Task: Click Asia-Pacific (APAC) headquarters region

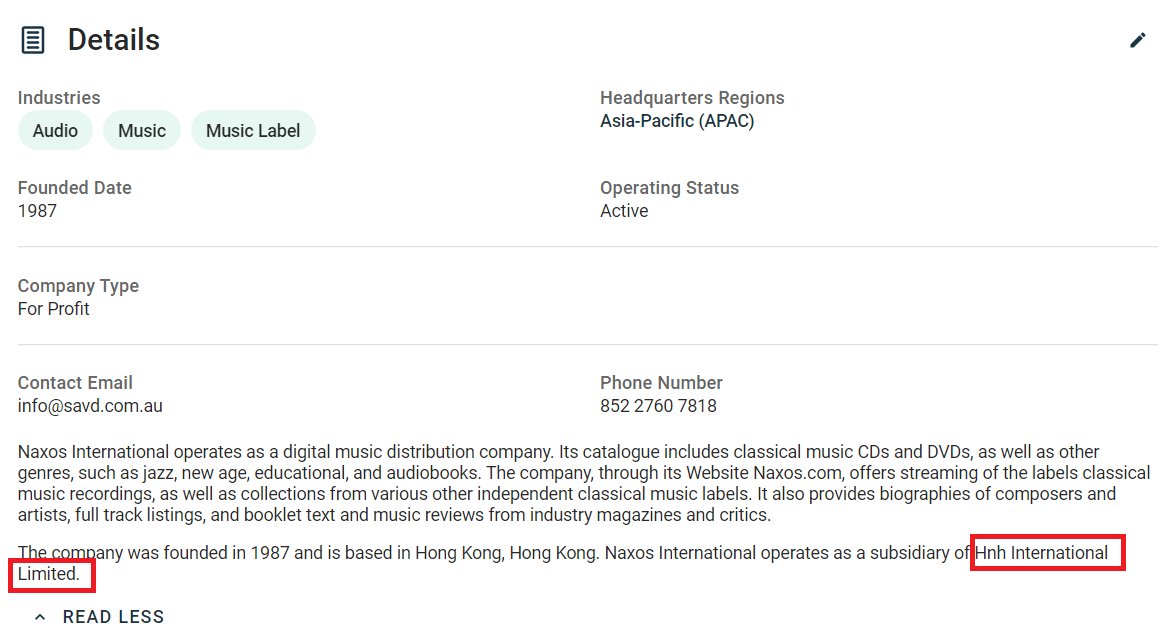Action: tap(677, 121)
